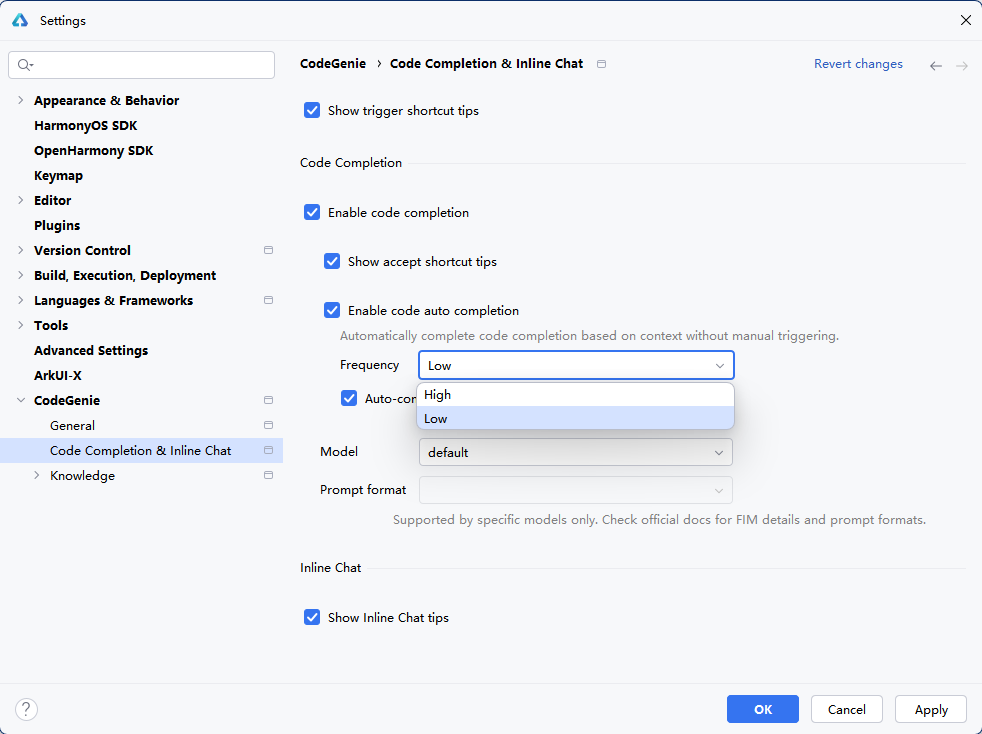982x734 pixels.
Task: Click the back navigation arrow
Action: tap(936, 65)
